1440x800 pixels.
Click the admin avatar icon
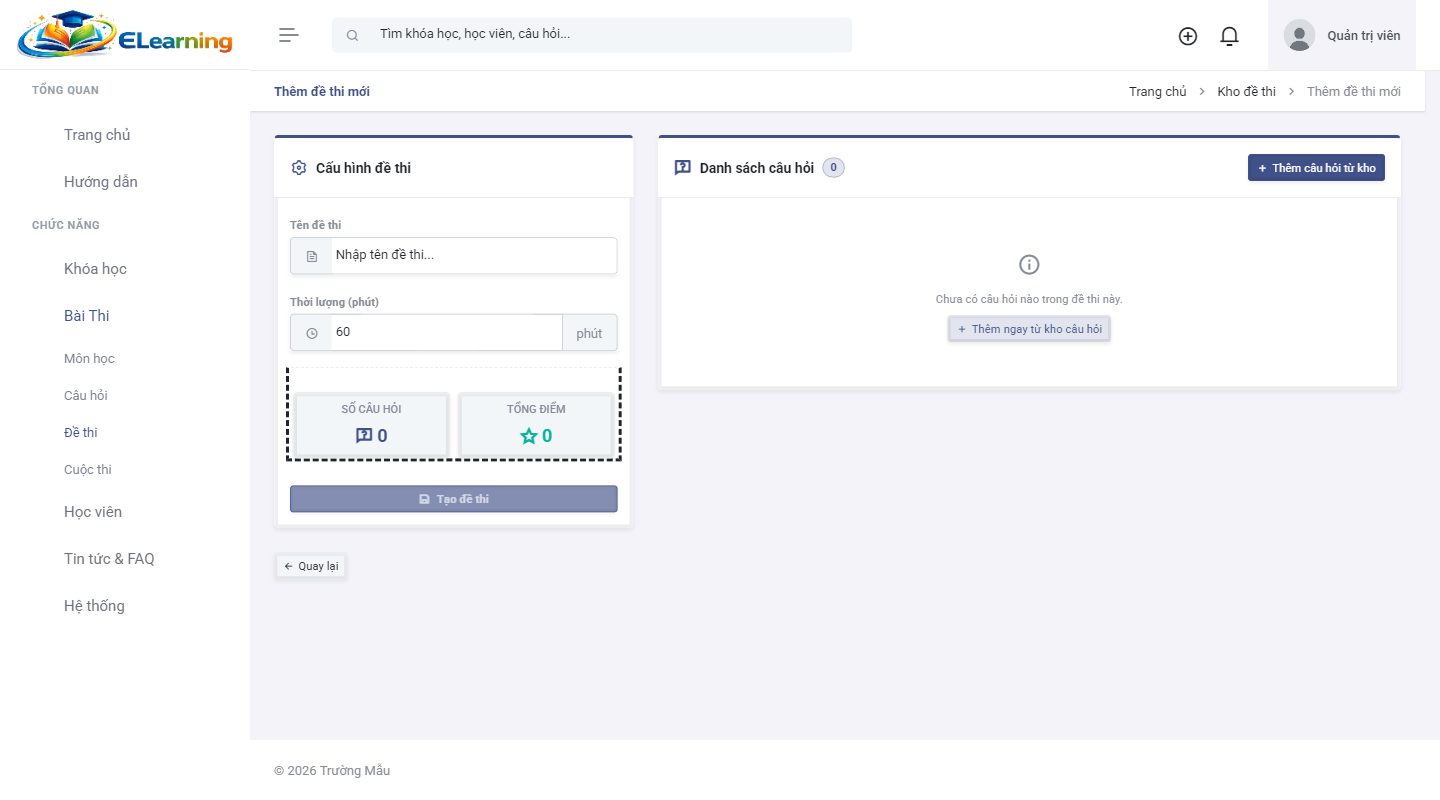pyautogui.click(x=1299, y=35)
